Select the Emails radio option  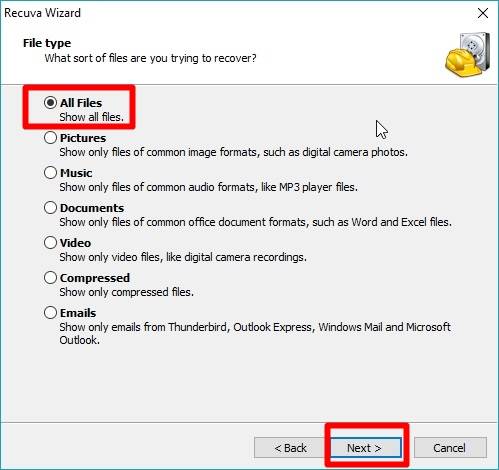click(50, 313)
